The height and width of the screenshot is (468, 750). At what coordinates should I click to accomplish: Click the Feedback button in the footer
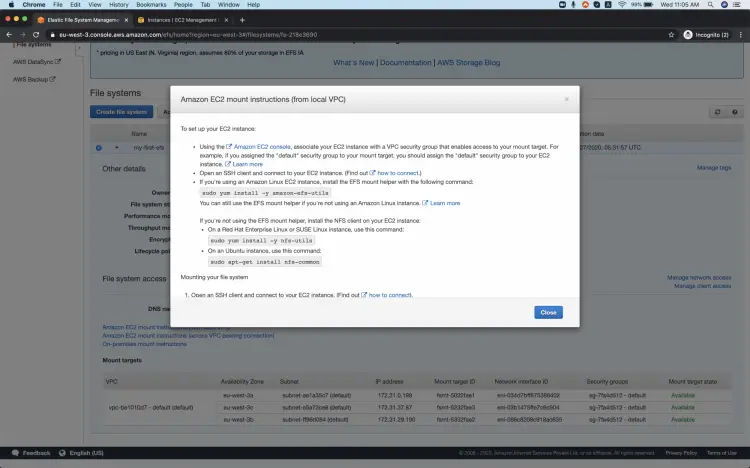31,453
